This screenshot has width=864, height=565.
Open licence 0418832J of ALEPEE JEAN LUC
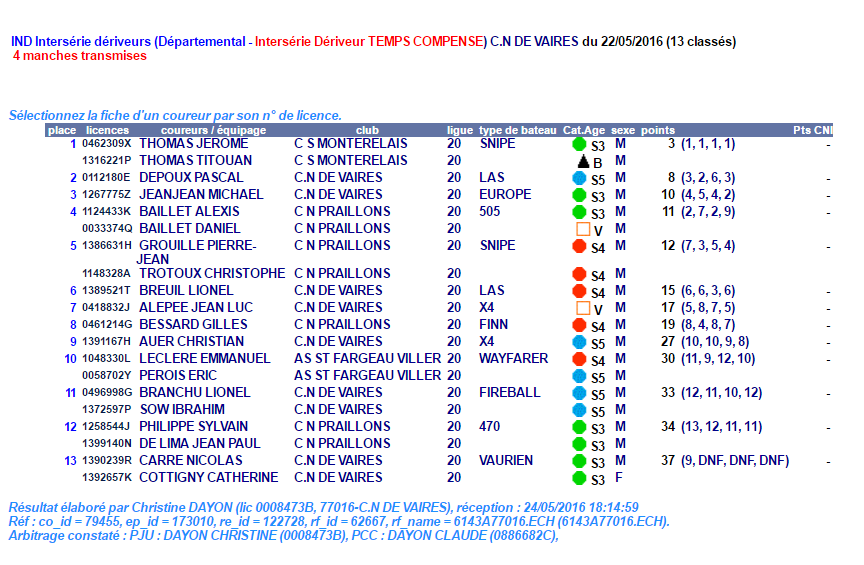tap(107, 308)
